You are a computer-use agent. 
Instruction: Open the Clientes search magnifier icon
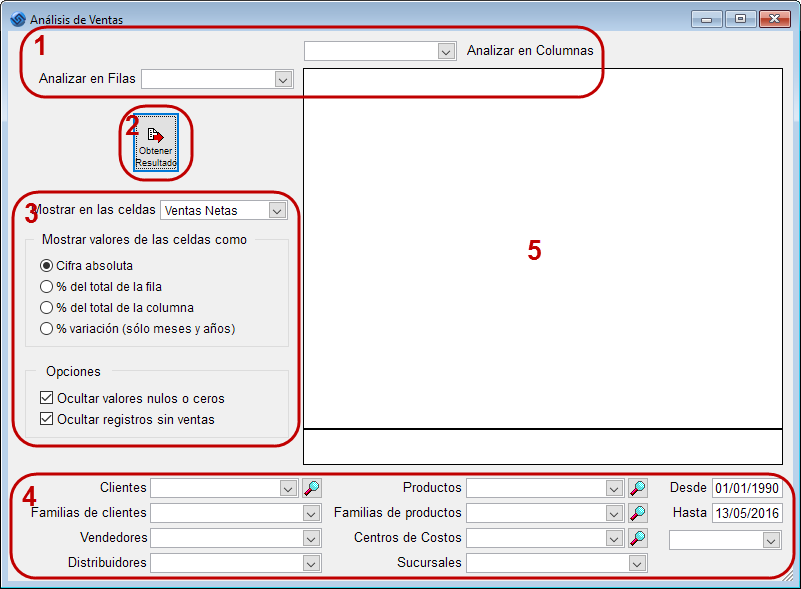[x=312, y=488]
